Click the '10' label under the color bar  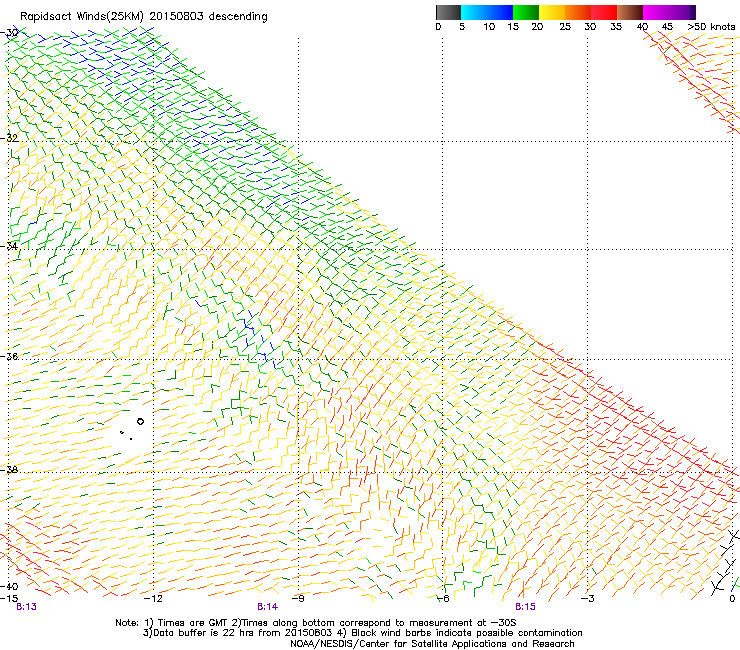[489, 27]
